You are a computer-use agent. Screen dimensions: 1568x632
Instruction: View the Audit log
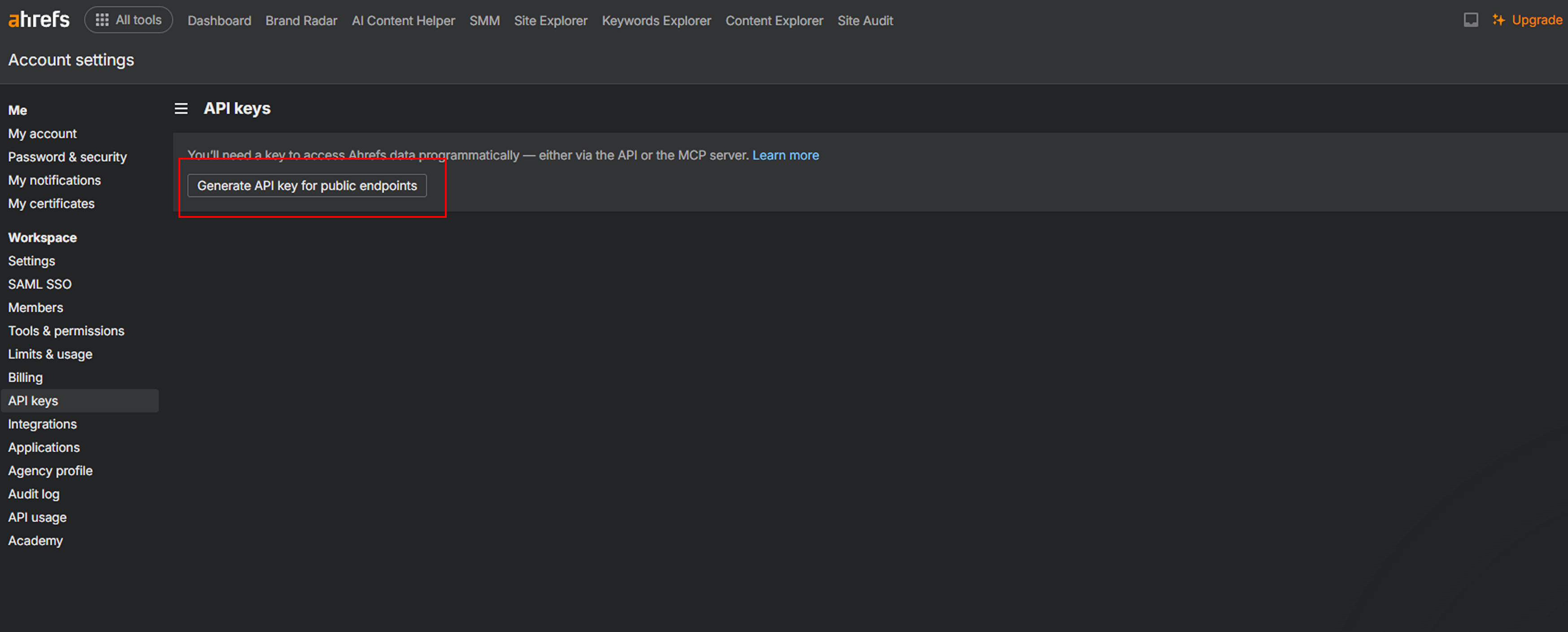[34, 494]
